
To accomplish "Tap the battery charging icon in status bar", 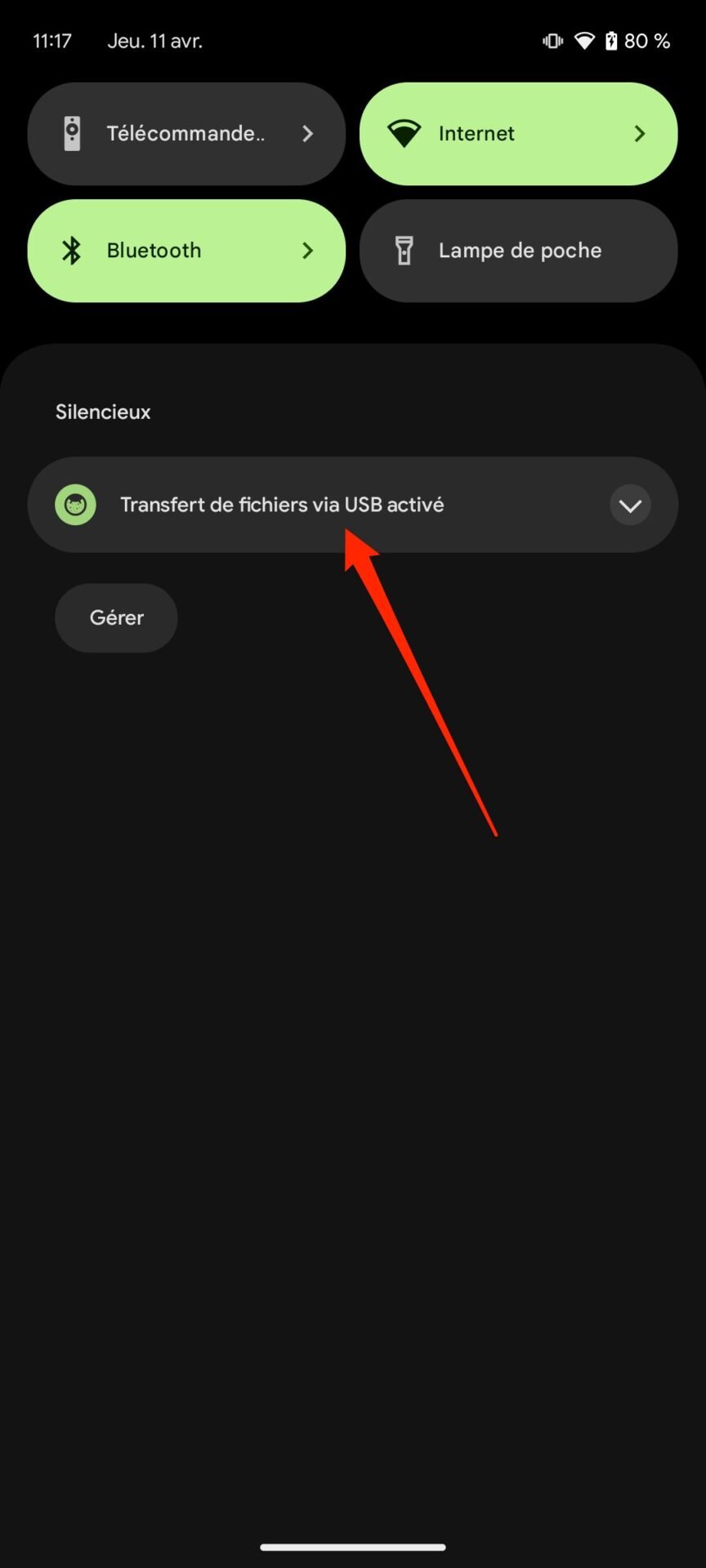I will pyautogui.click(x=611, y=41).
